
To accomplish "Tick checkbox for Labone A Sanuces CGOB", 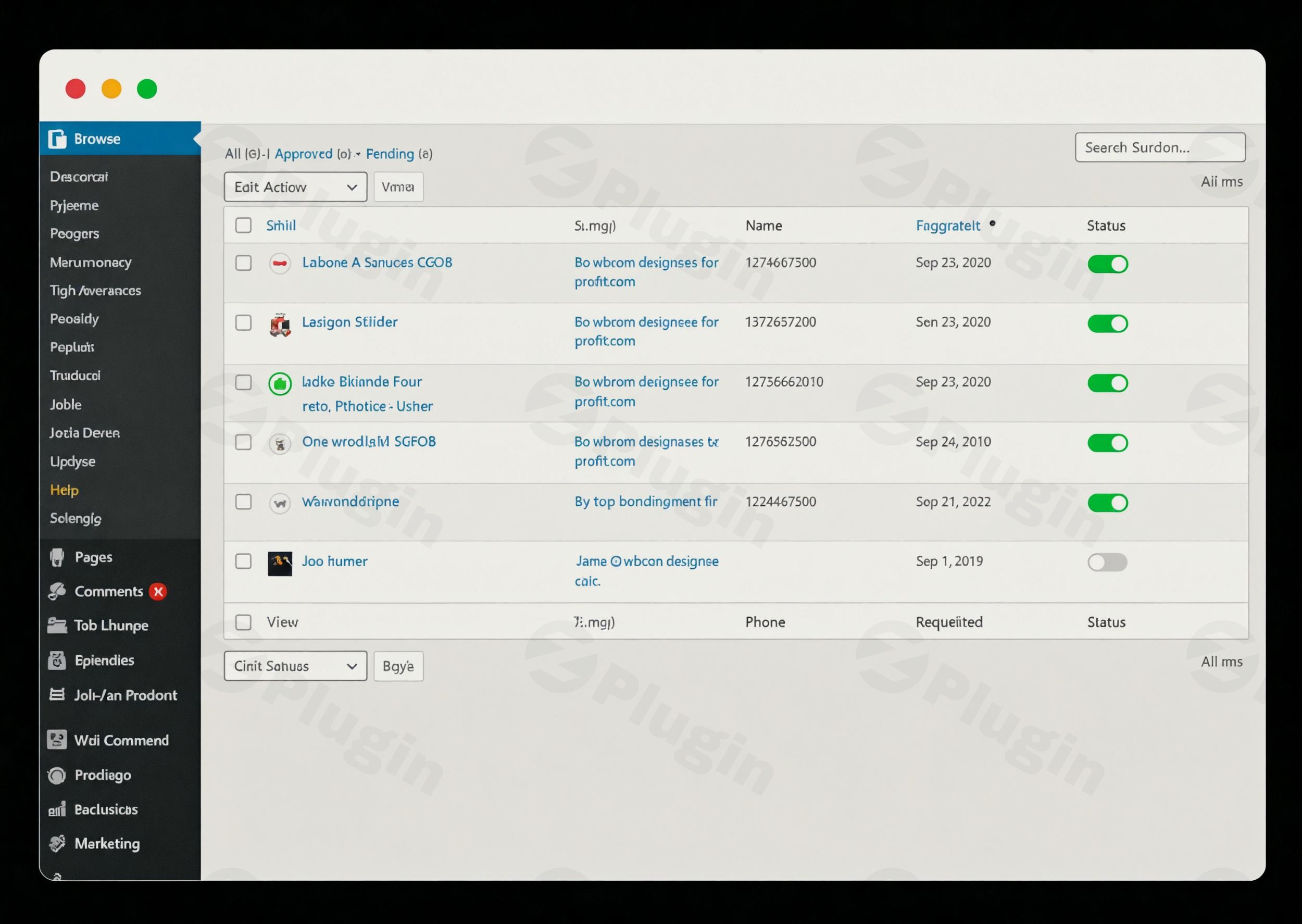I will (243, 263).
